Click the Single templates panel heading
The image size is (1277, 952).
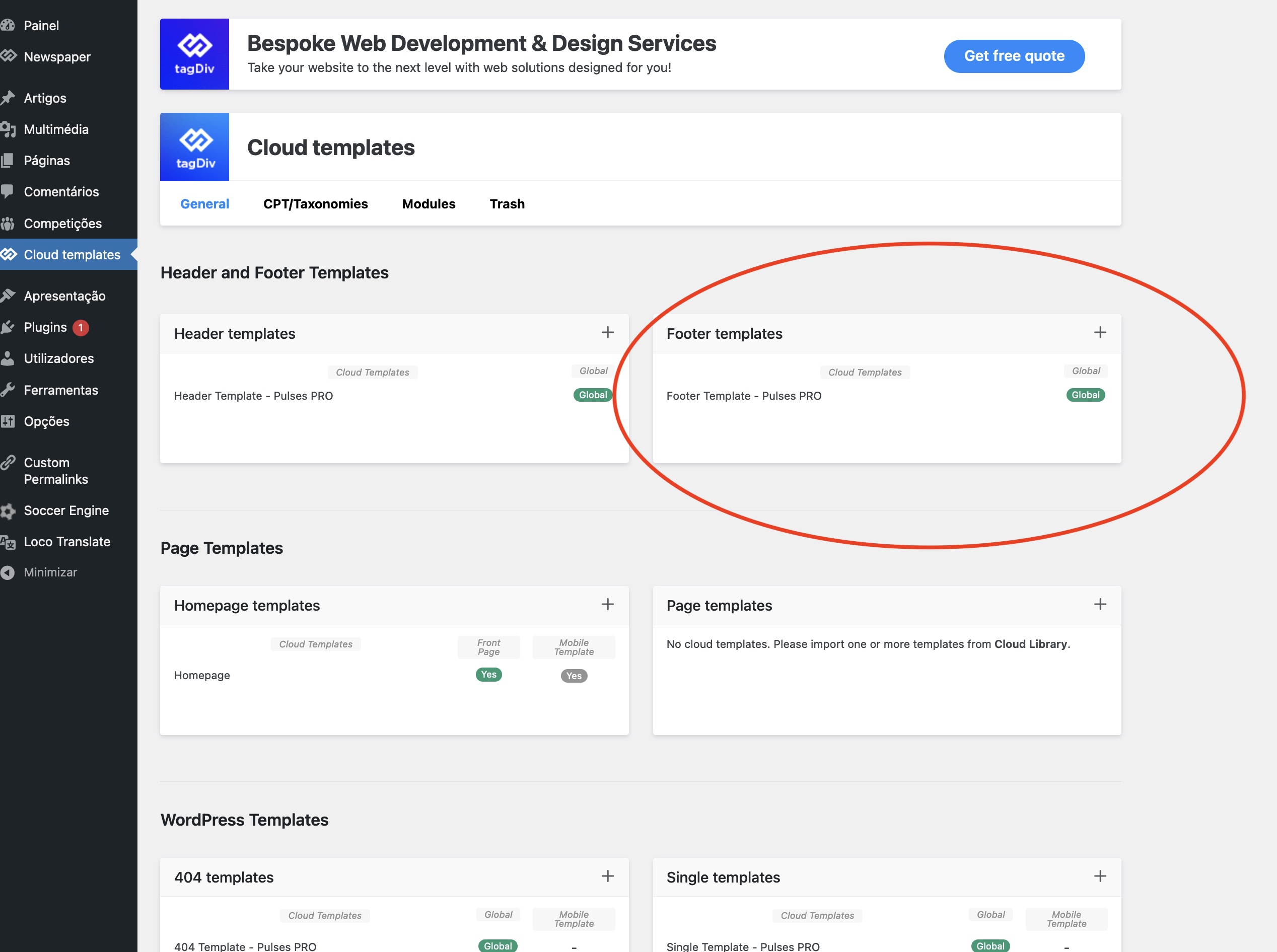click(x=723, y=877)
